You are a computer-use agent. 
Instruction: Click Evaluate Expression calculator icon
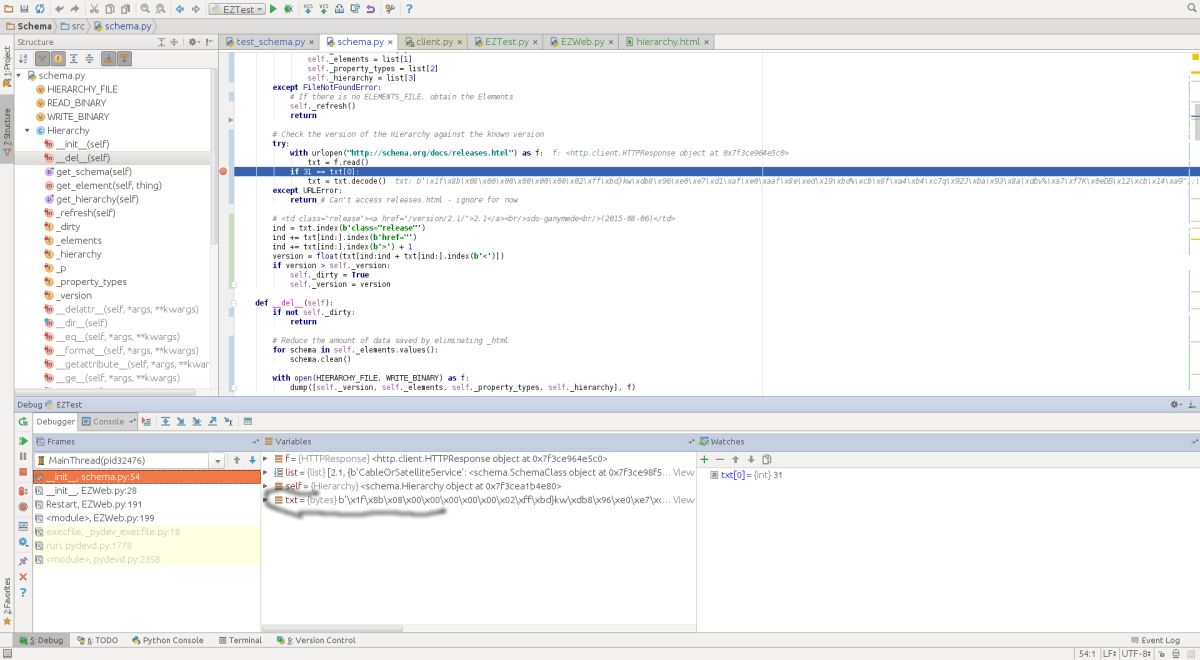247,421
